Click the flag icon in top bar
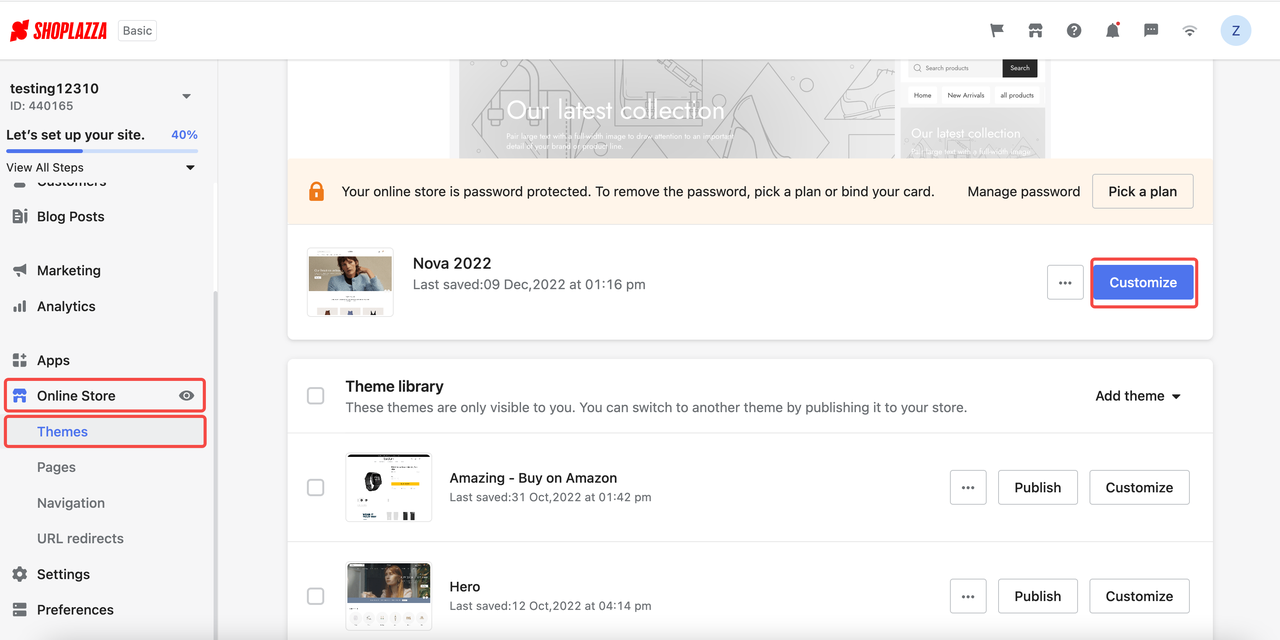The width and height of the screenshot is (1280, 640). 997,31
